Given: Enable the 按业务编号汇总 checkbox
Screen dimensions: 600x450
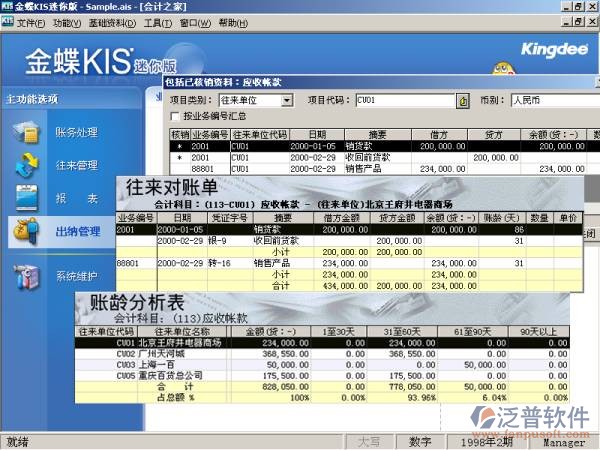Looking at the screenshot, I should coord(176,117).
